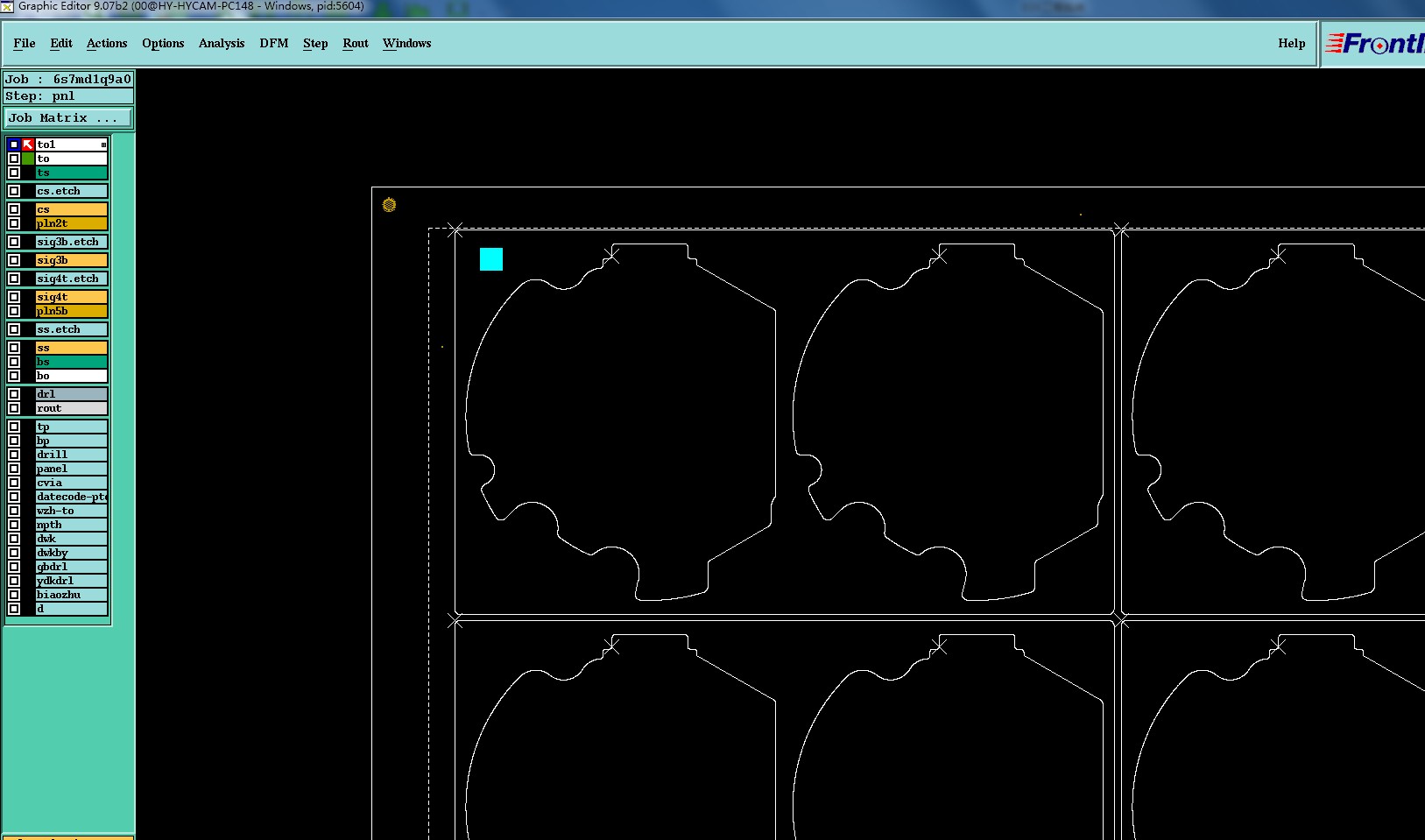Select the cs layer name

click(72, 209)
